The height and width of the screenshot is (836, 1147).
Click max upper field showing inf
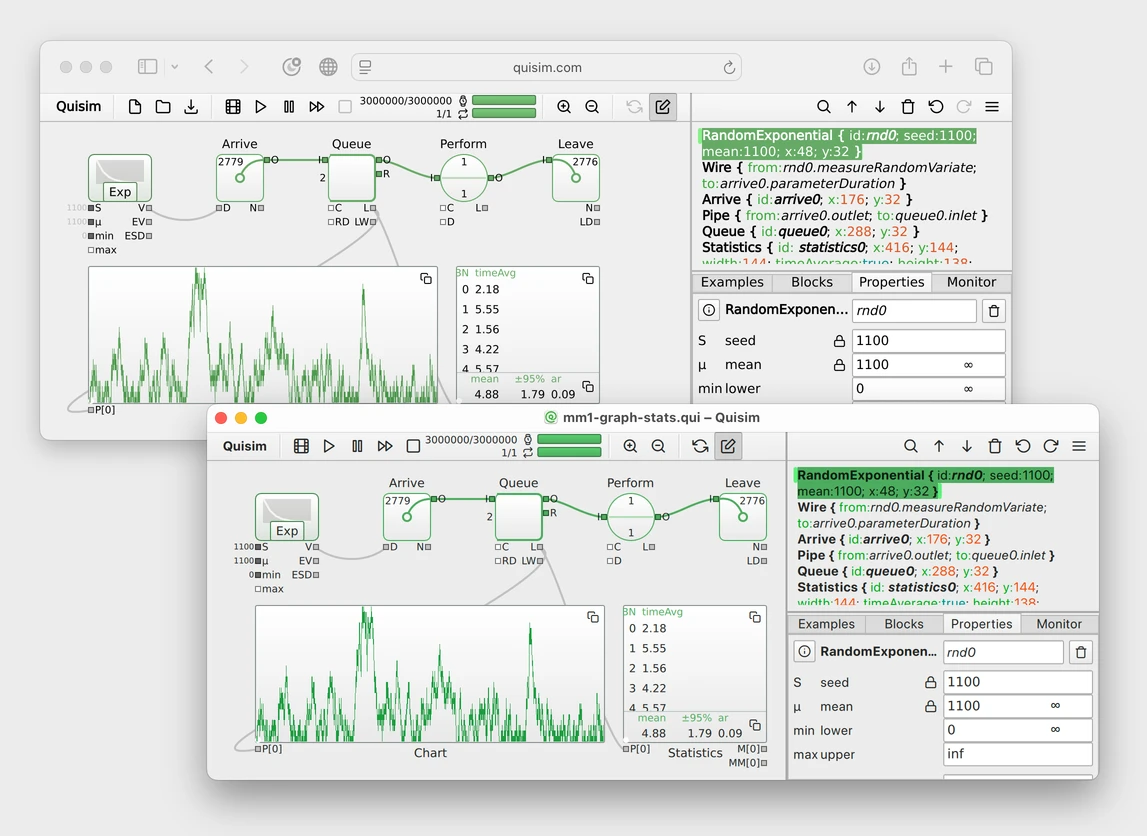pos(1018,754)
